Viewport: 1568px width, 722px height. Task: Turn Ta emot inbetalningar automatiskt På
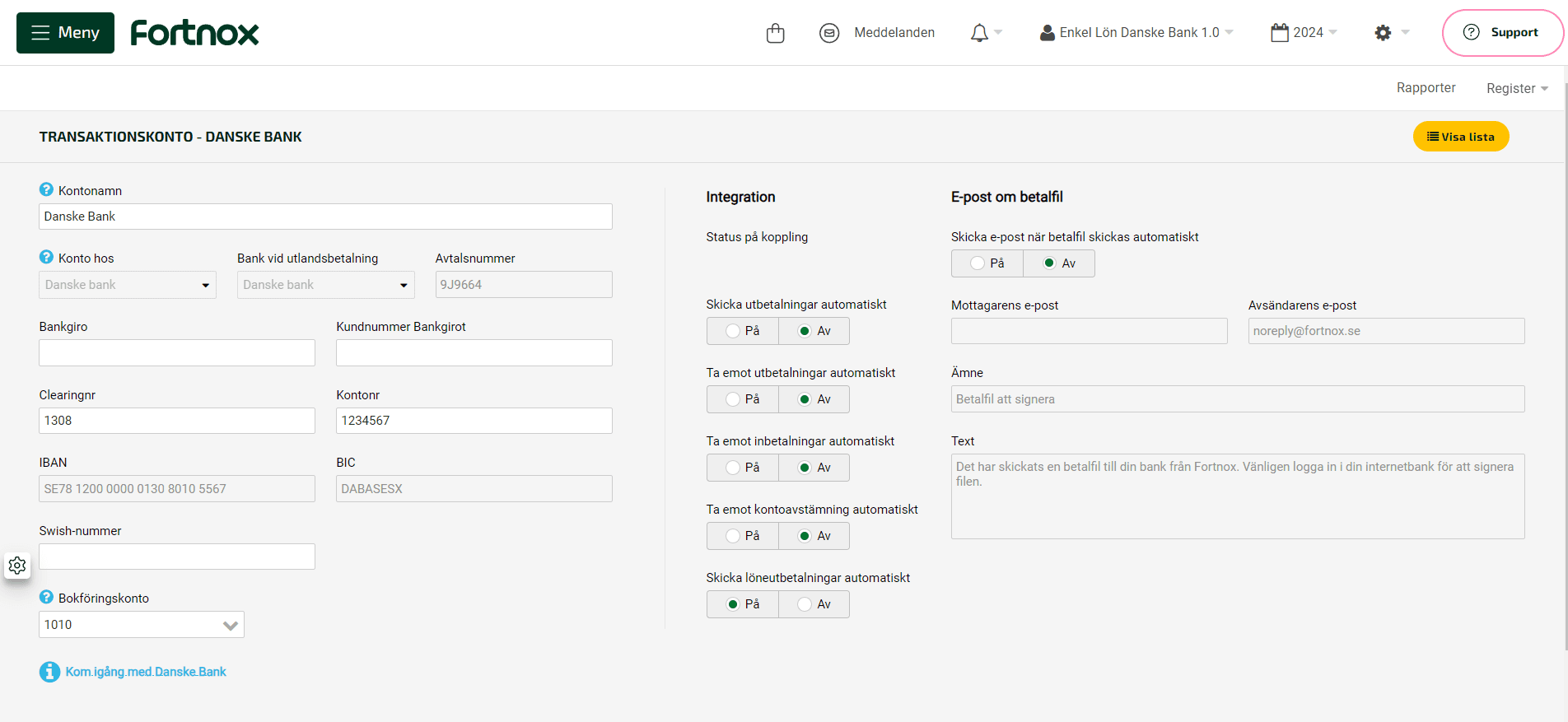pyautogui.click(x=743, y=468)
